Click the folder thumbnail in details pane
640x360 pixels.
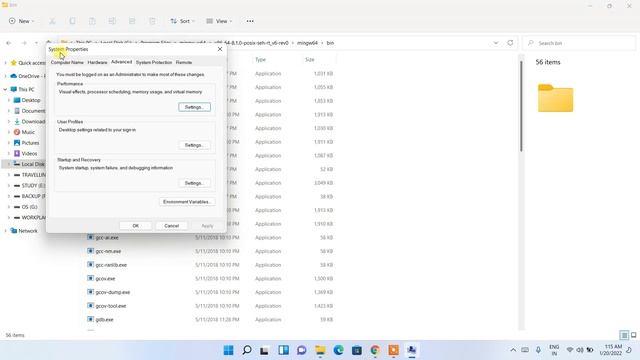point(556,98)
